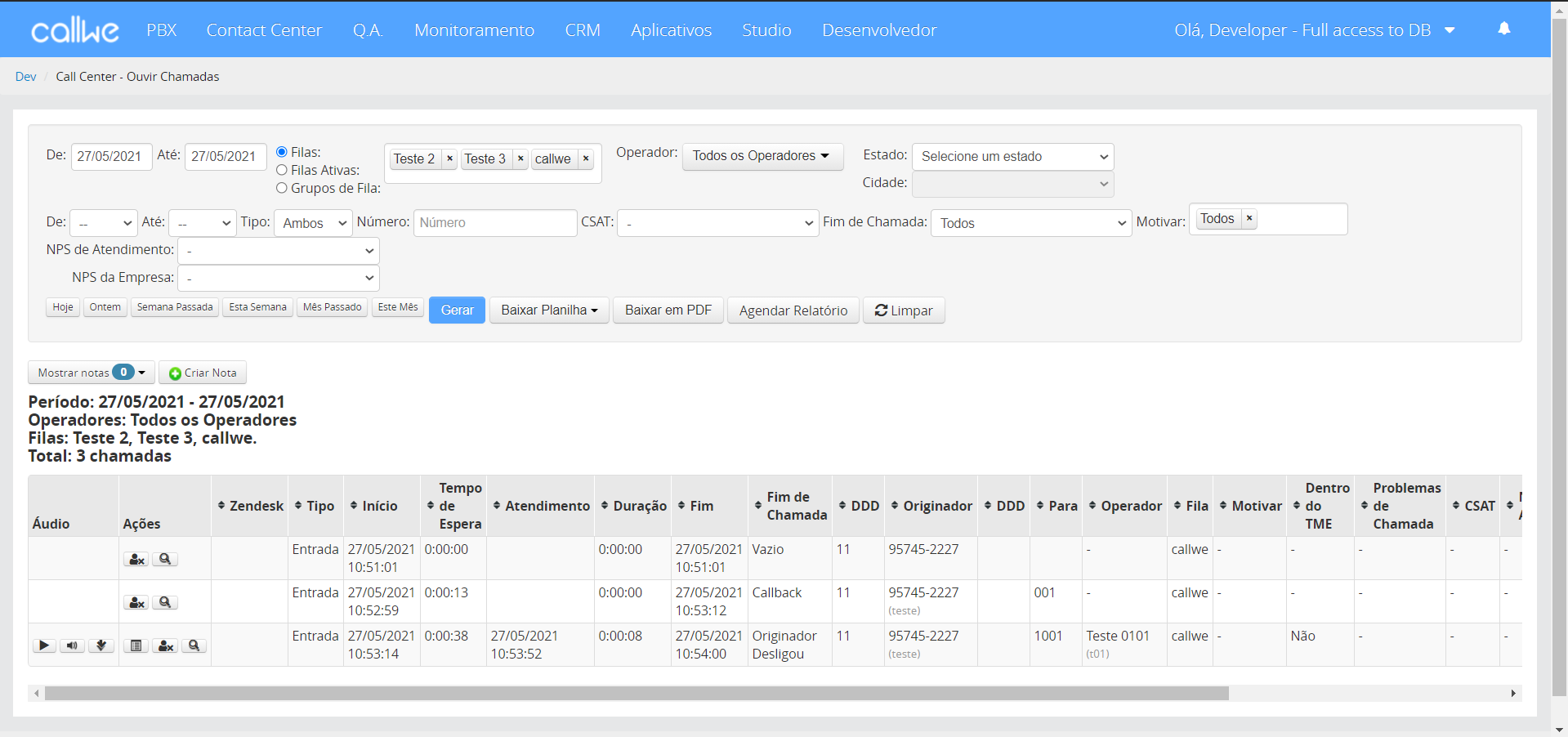Open the Estado select box
Viewport: 1568px width, 737px height.
pos(1012,156)
